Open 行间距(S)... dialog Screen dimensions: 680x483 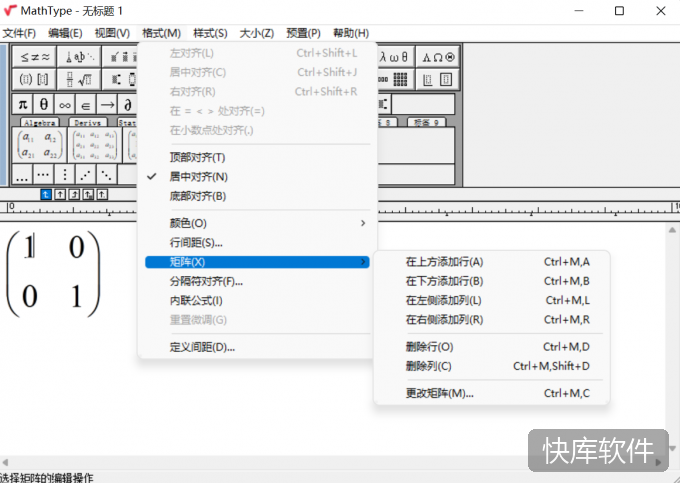pos(257,243)
